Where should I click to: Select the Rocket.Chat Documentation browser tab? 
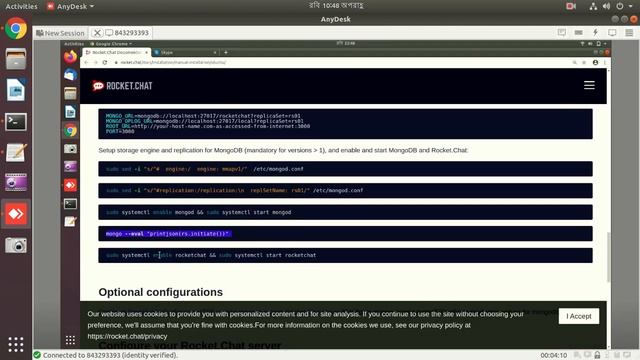click(x=116, y=52)
